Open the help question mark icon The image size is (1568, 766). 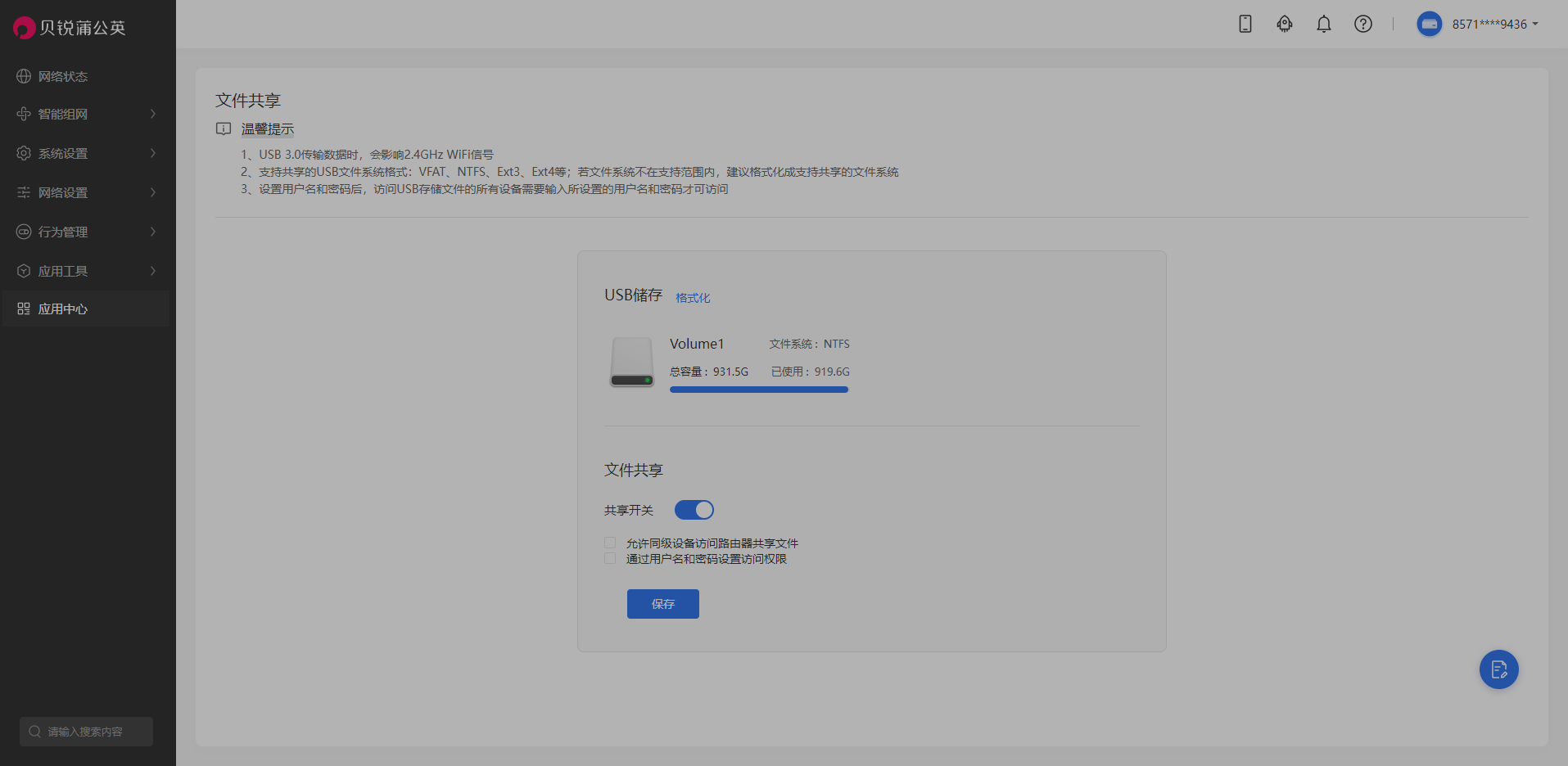click(x=1362, y=24)
